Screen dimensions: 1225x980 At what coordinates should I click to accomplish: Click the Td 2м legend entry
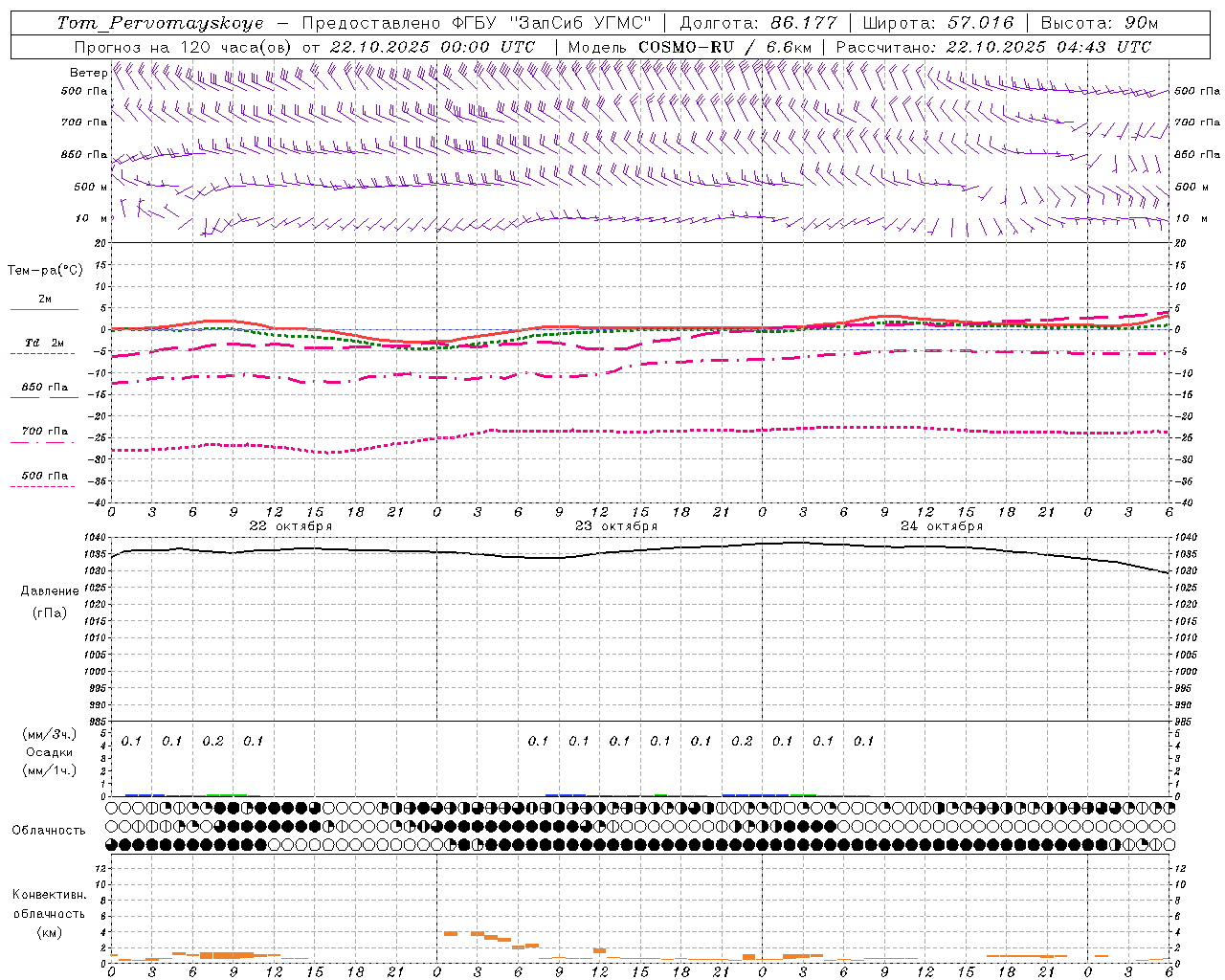click(x=44, y=343)
